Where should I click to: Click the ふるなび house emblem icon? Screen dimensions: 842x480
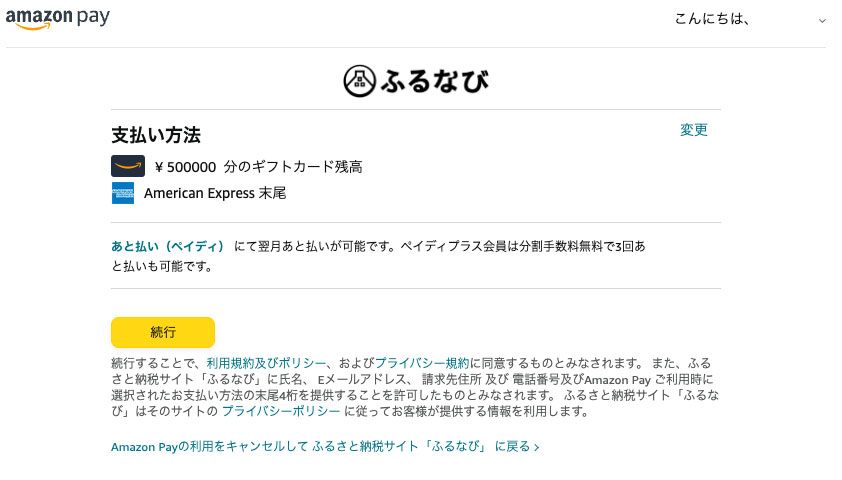[359, 81]
